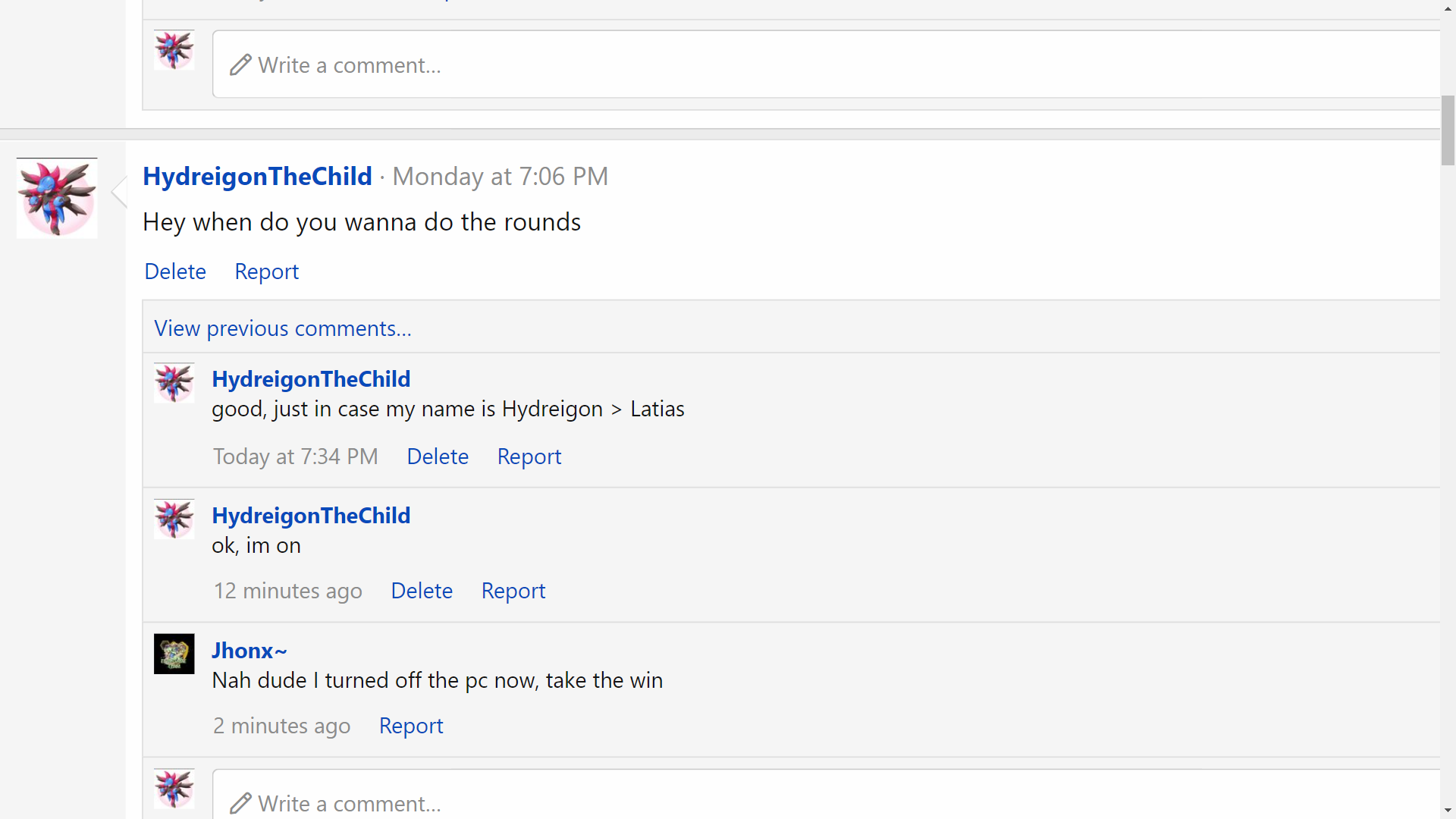Screen dimensions: 1456x819
Task: Click the vertical scrollbar thumb
Action: coord(1448,130)
